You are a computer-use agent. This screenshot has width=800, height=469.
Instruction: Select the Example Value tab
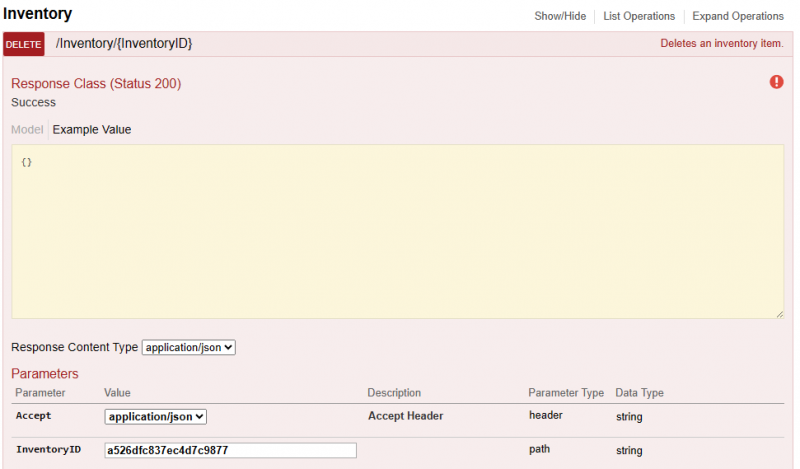pyautogui.click(x=92, y=129)
